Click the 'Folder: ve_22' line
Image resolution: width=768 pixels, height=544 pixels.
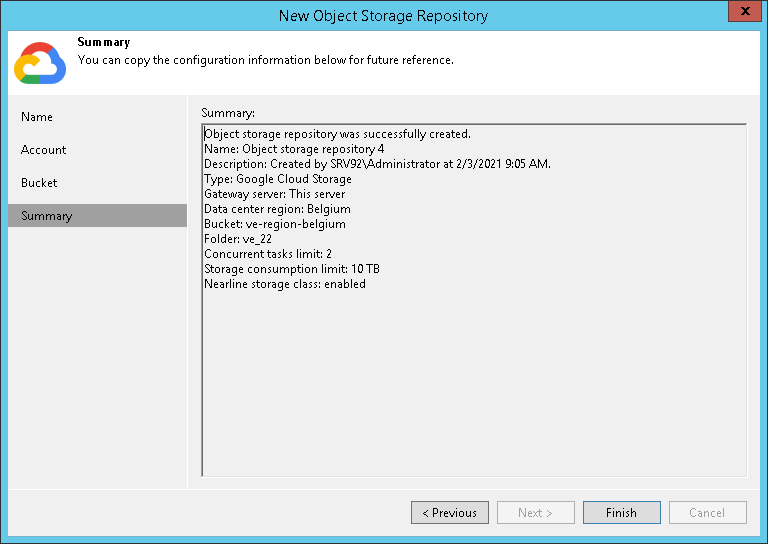pyautogui.click(x=238, y=239)
